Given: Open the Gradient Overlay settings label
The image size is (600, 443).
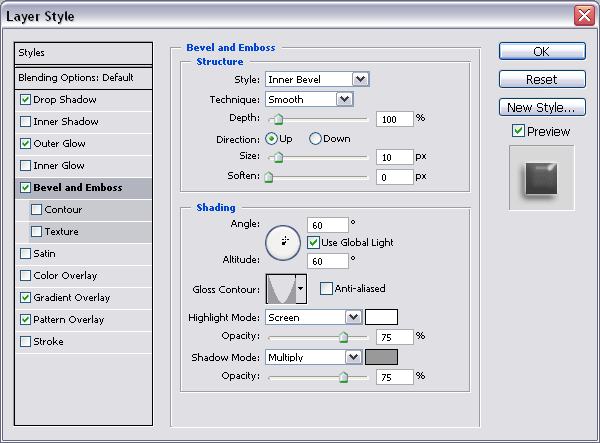Looking at the screenshot, I should tap(72, 298).
